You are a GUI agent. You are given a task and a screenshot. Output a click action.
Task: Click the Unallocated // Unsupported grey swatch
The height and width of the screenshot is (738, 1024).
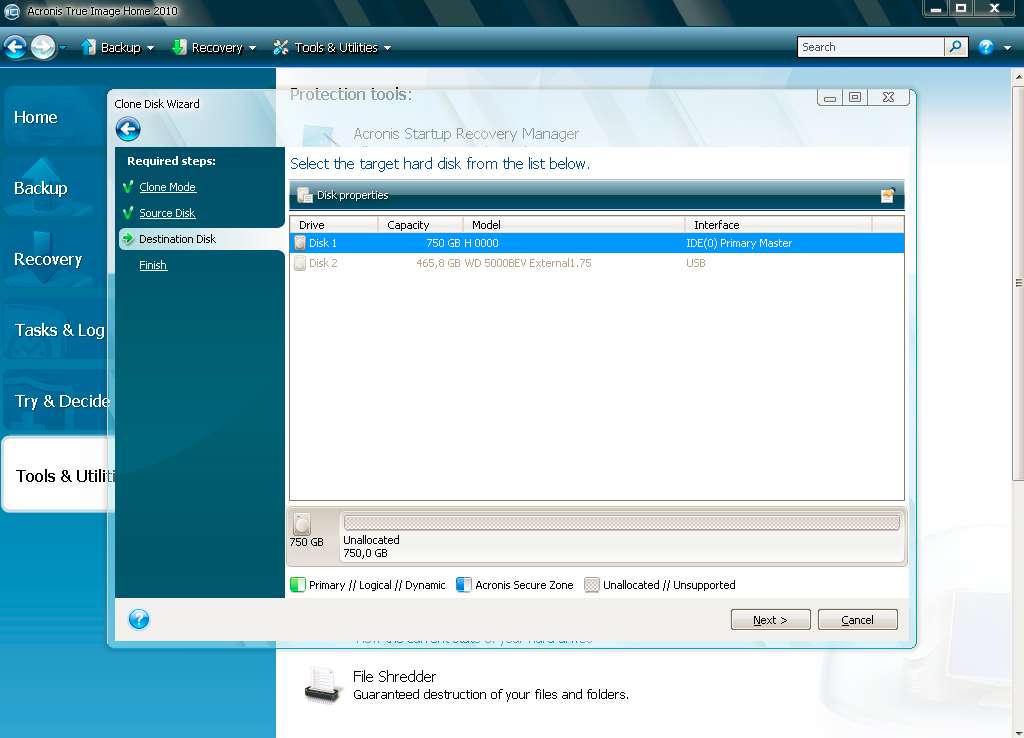(592, 585)
